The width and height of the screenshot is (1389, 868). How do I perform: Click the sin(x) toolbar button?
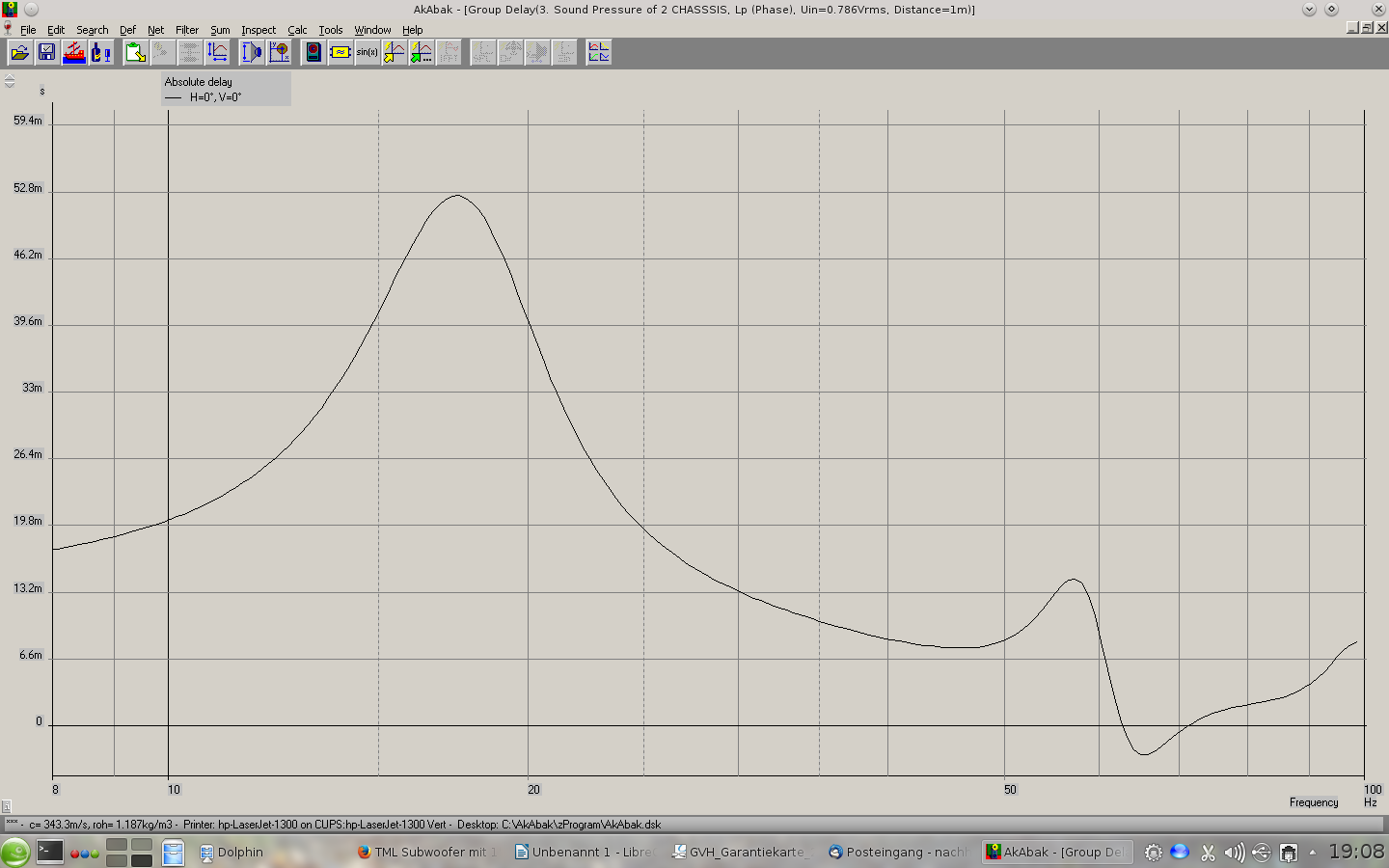tap(367, 52)
